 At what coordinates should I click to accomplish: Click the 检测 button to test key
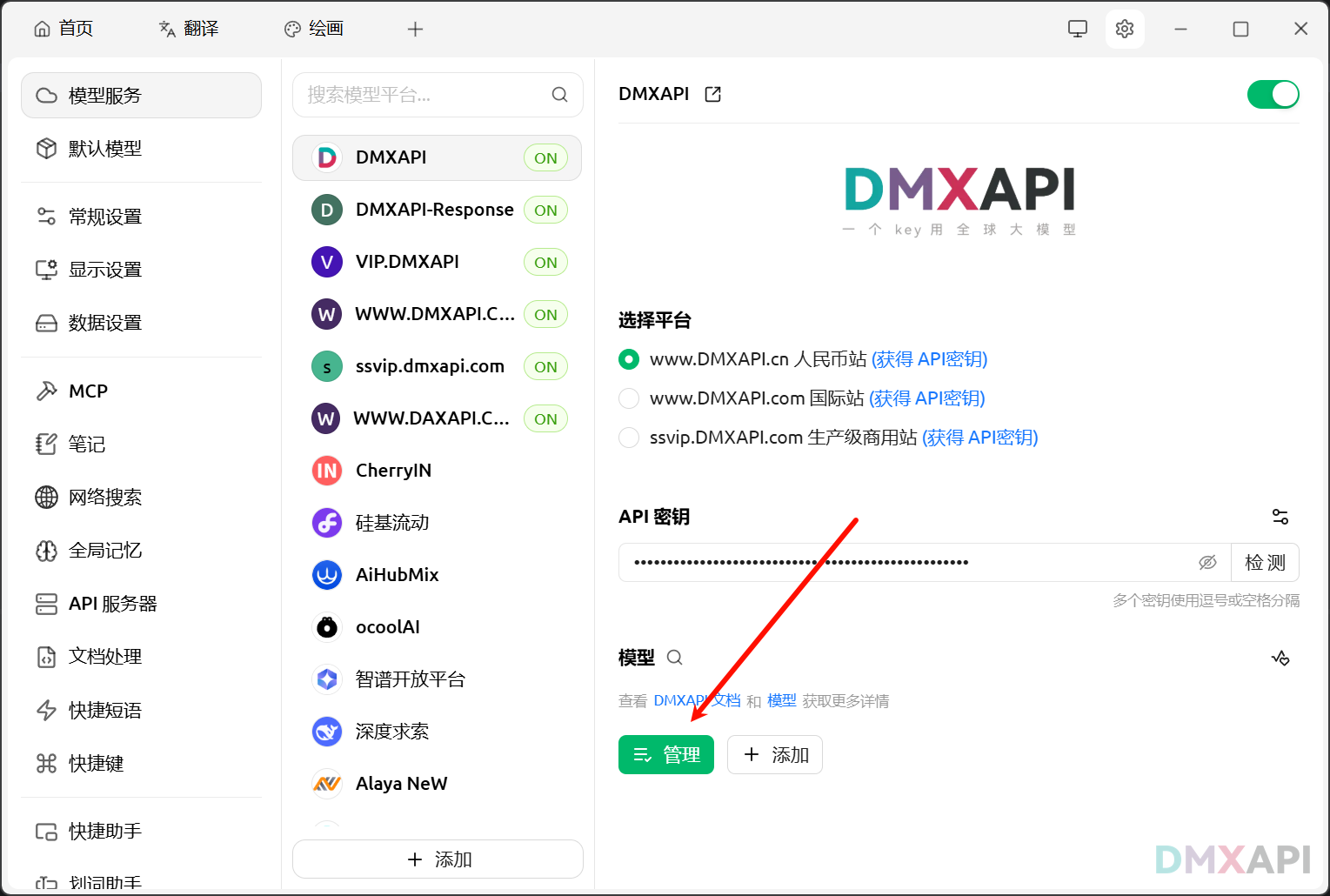tap(1264, 563)
